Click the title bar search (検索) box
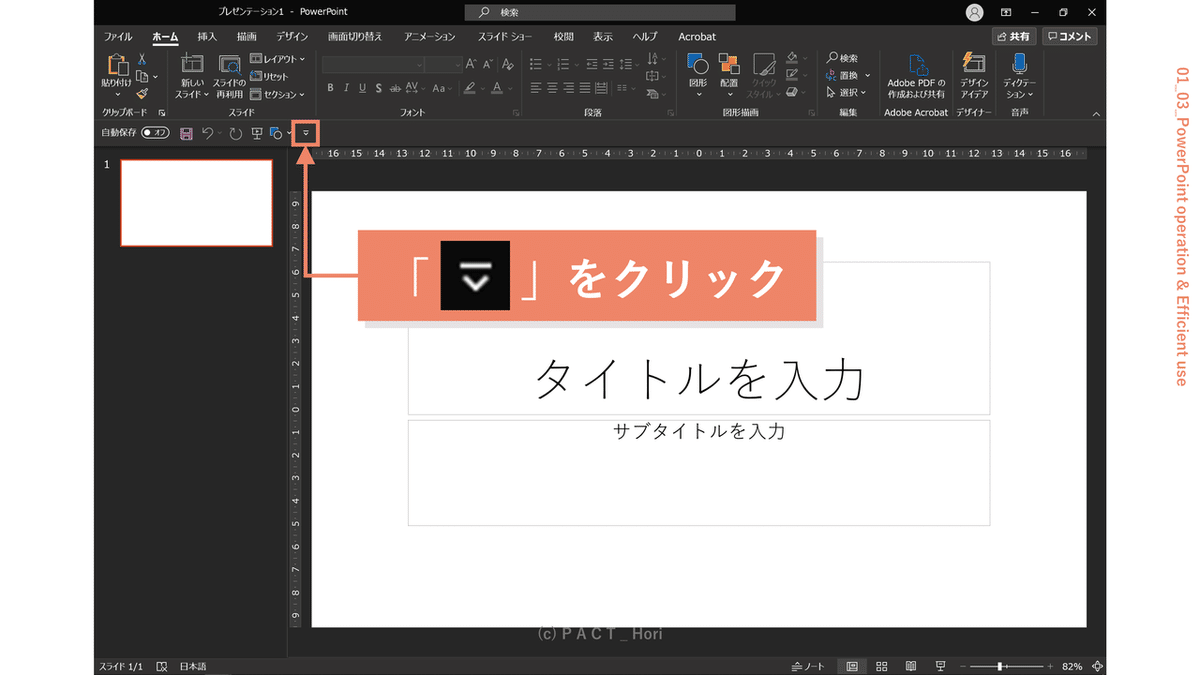The image size is (1200, 675). coord(600,13)
